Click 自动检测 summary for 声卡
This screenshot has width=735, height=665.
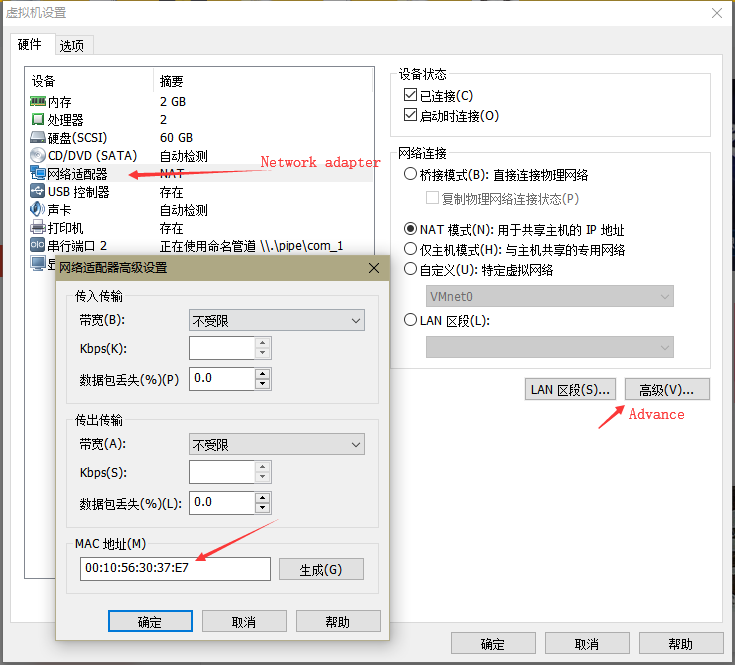pos(184,210)
